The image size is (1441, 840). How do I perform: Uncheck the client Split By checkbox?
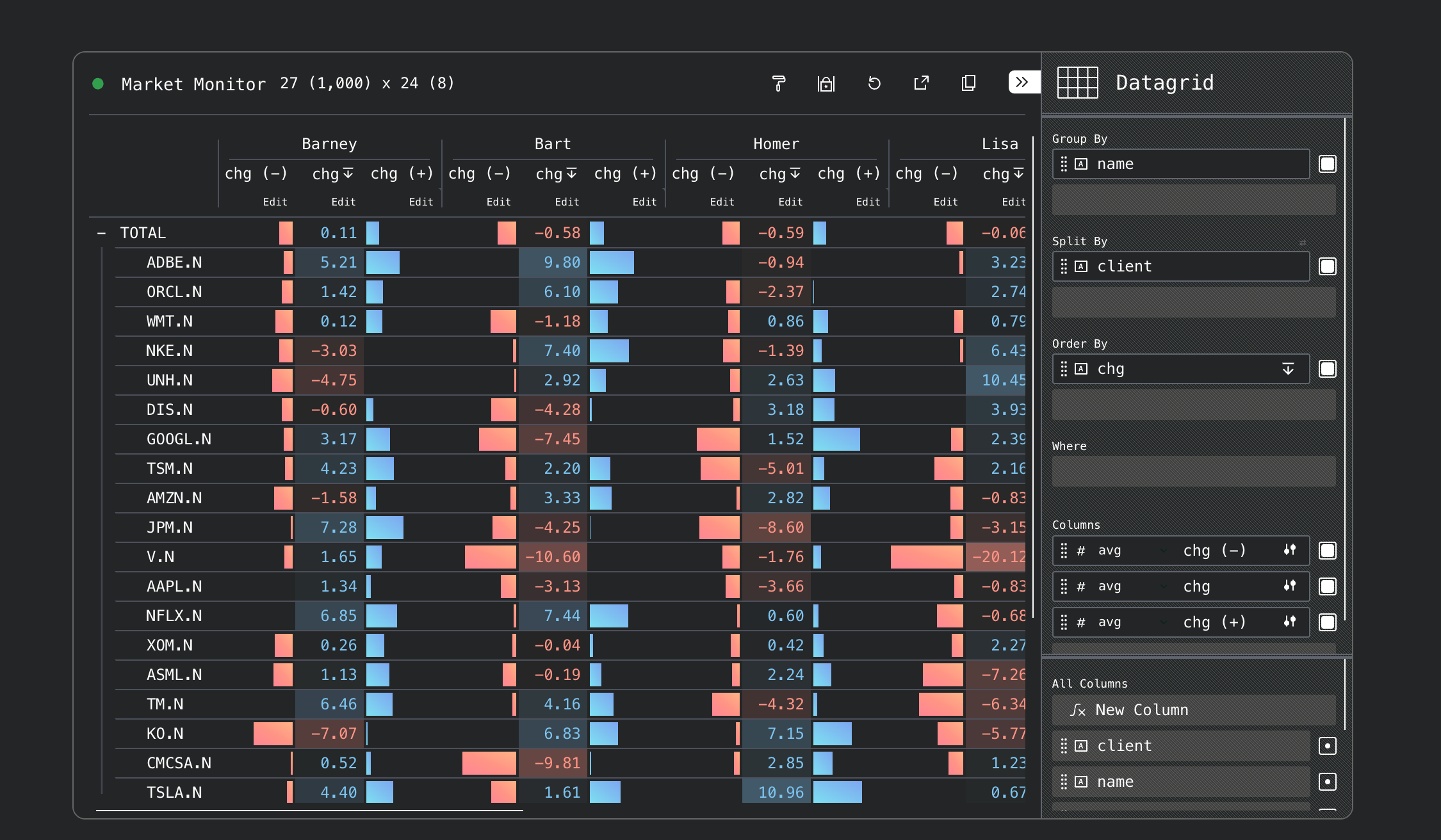[x=1327, y=266]
